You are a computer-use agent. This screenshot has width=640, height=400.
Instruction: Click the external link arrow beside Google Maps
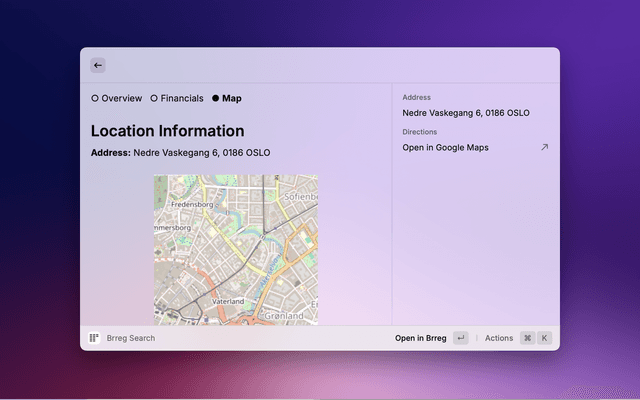click(544, 147)
